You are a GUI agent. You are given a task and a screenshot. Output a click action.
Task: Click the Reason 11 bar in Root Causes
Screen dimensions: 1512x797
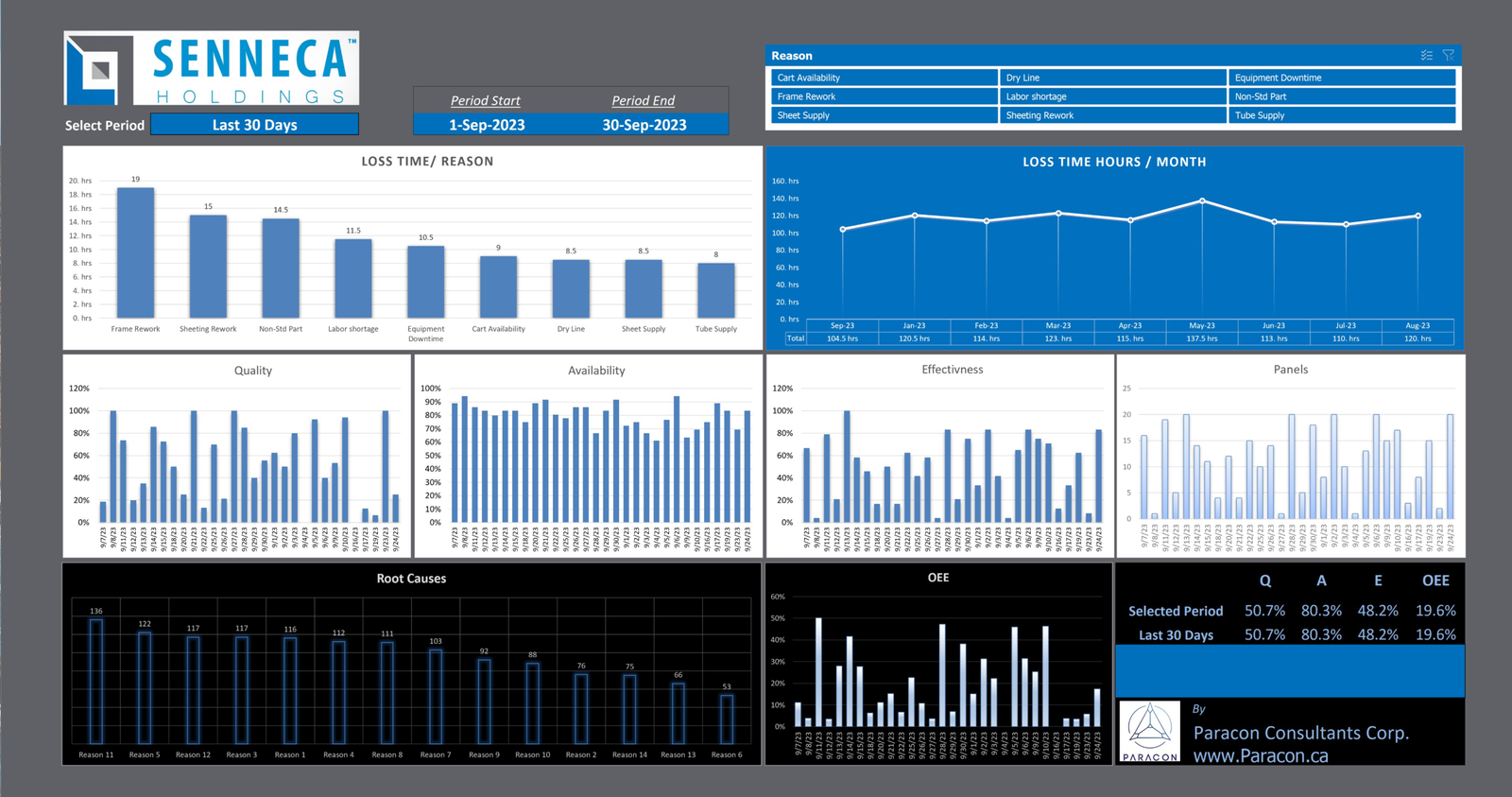tap(96, 681)
